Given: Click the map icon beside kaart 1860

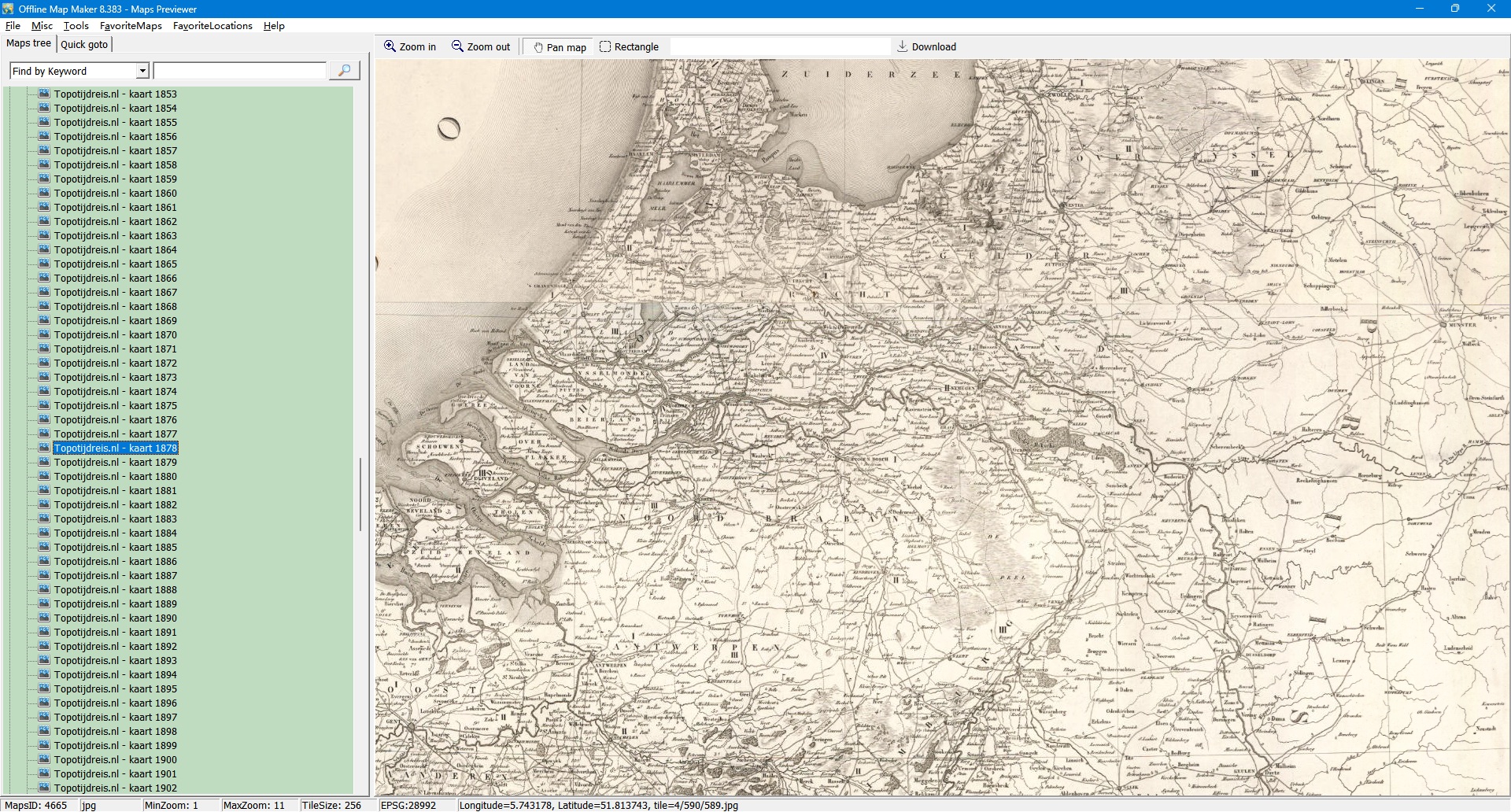Looking at the screenshot, I should tap(44, 193).
